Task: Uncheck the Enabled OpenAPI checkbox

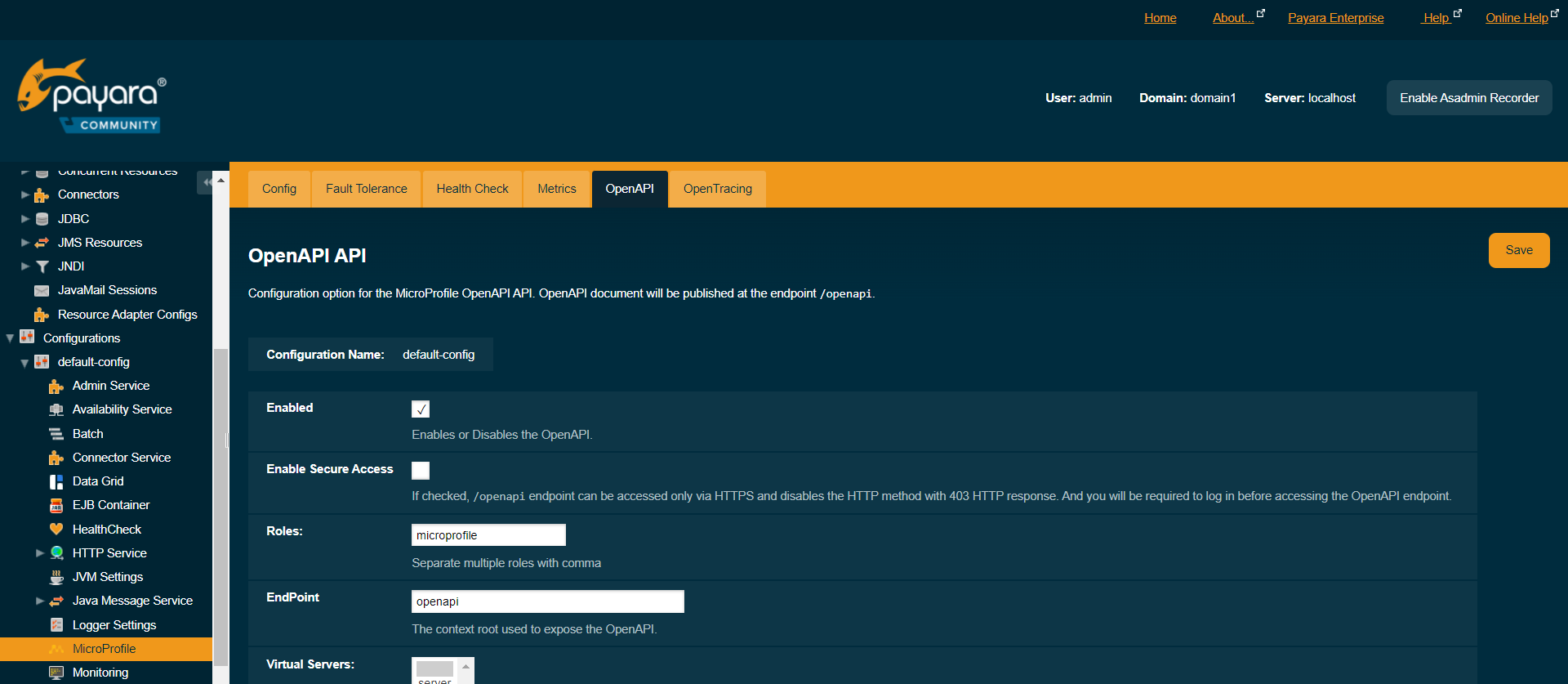Action: point(421,409)
